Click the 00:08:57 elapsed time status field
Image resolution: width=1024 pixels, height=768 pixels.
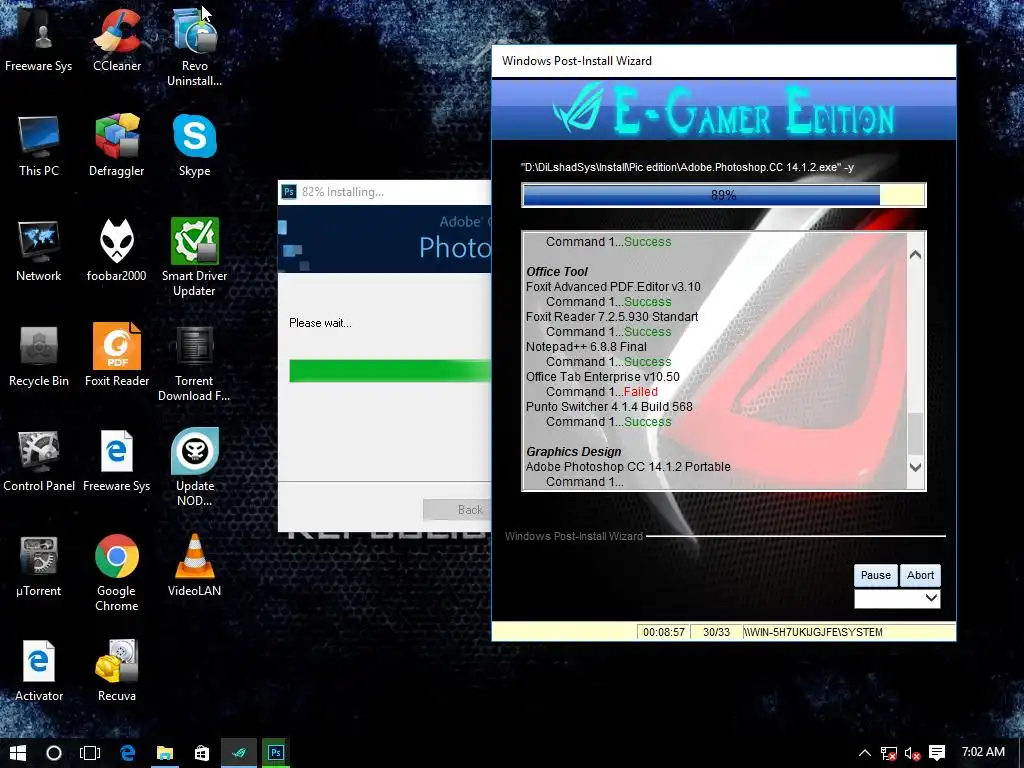click(664, 632)
